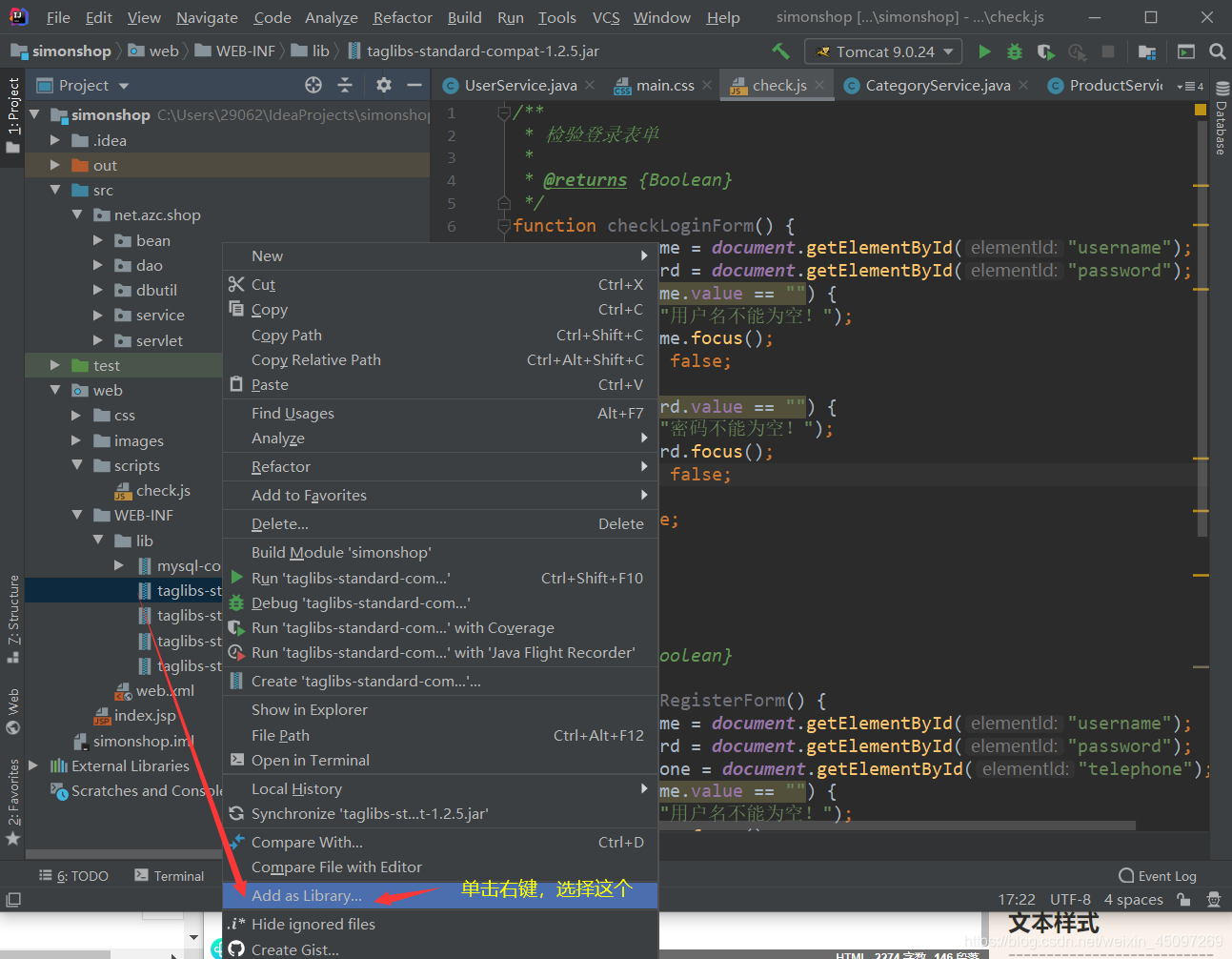
Task: Open the Refactor menu in menu bar
Action: coord(402,17)
